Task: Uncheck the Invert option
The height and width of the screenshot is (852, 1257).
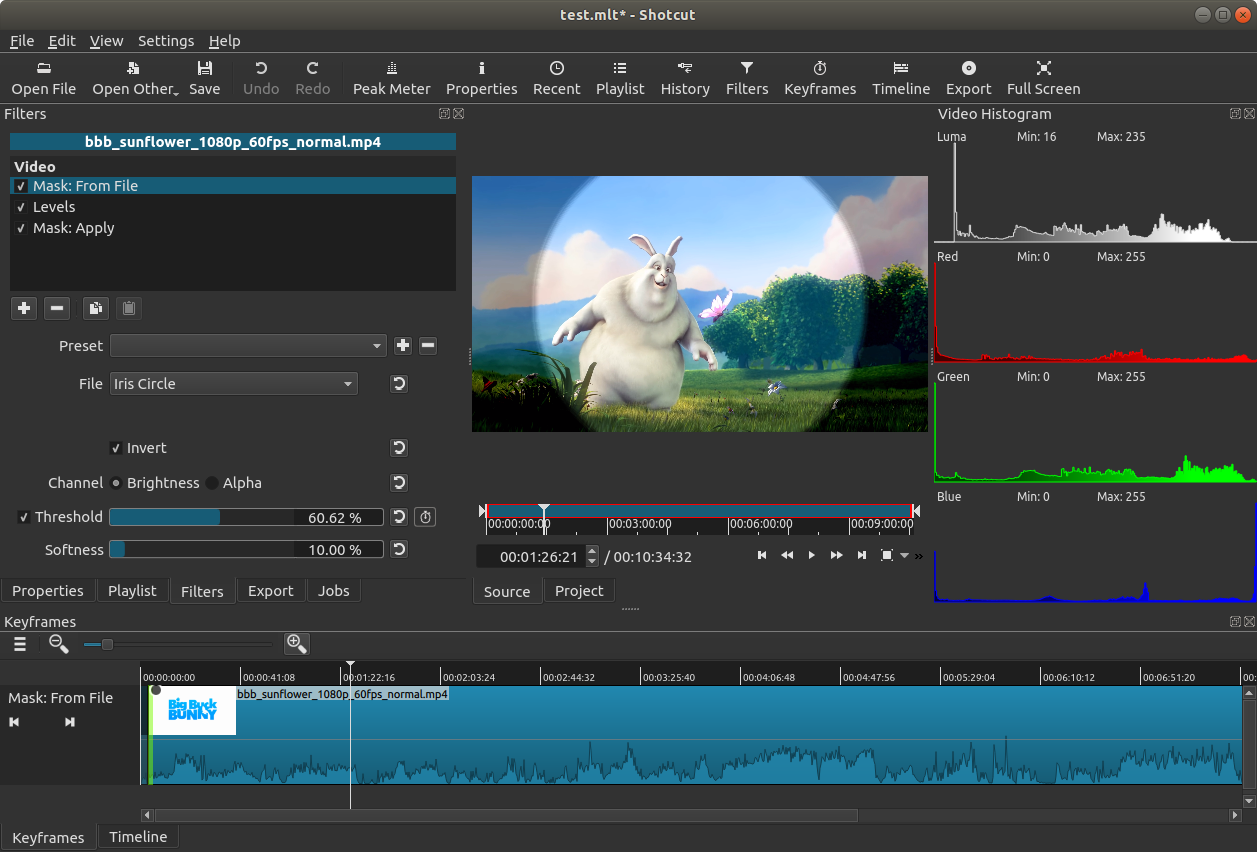Action: tap(117, 447)
